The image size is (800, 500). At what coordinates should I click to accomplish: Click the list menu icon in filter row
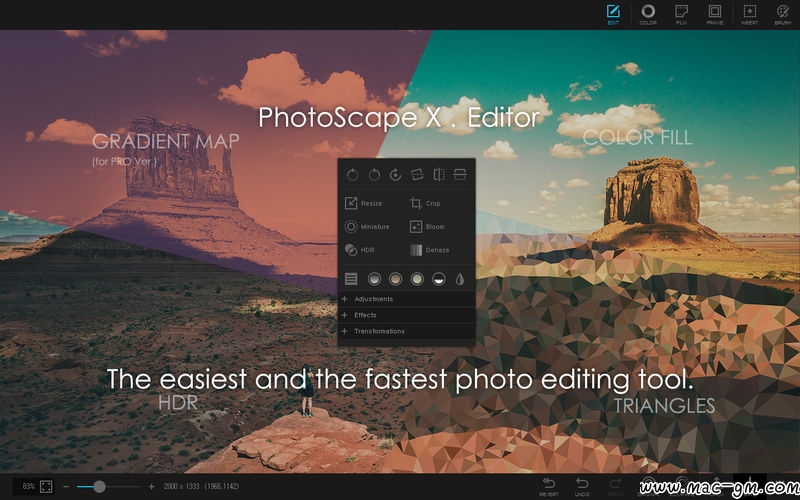click(x=351, y=279)
